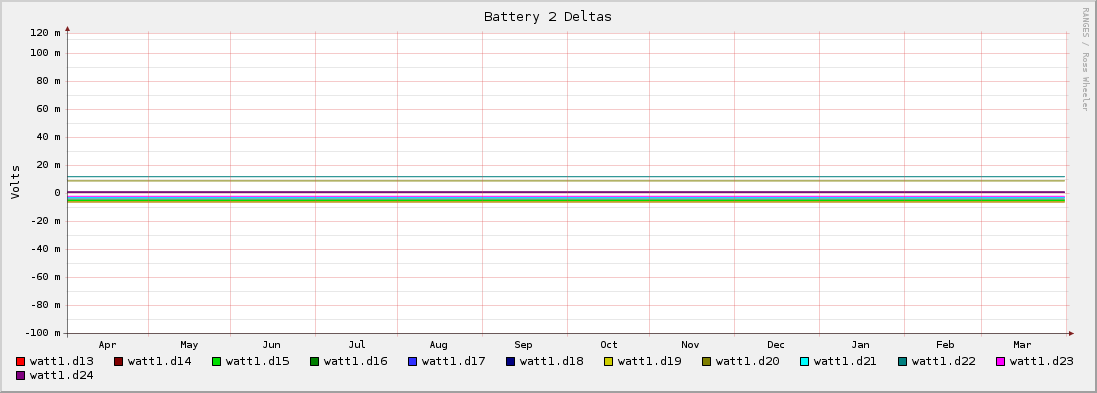This screenshot has width=1097, height=393.
Task: Click the Dec x-axis month label
Action: click(776, 345)
